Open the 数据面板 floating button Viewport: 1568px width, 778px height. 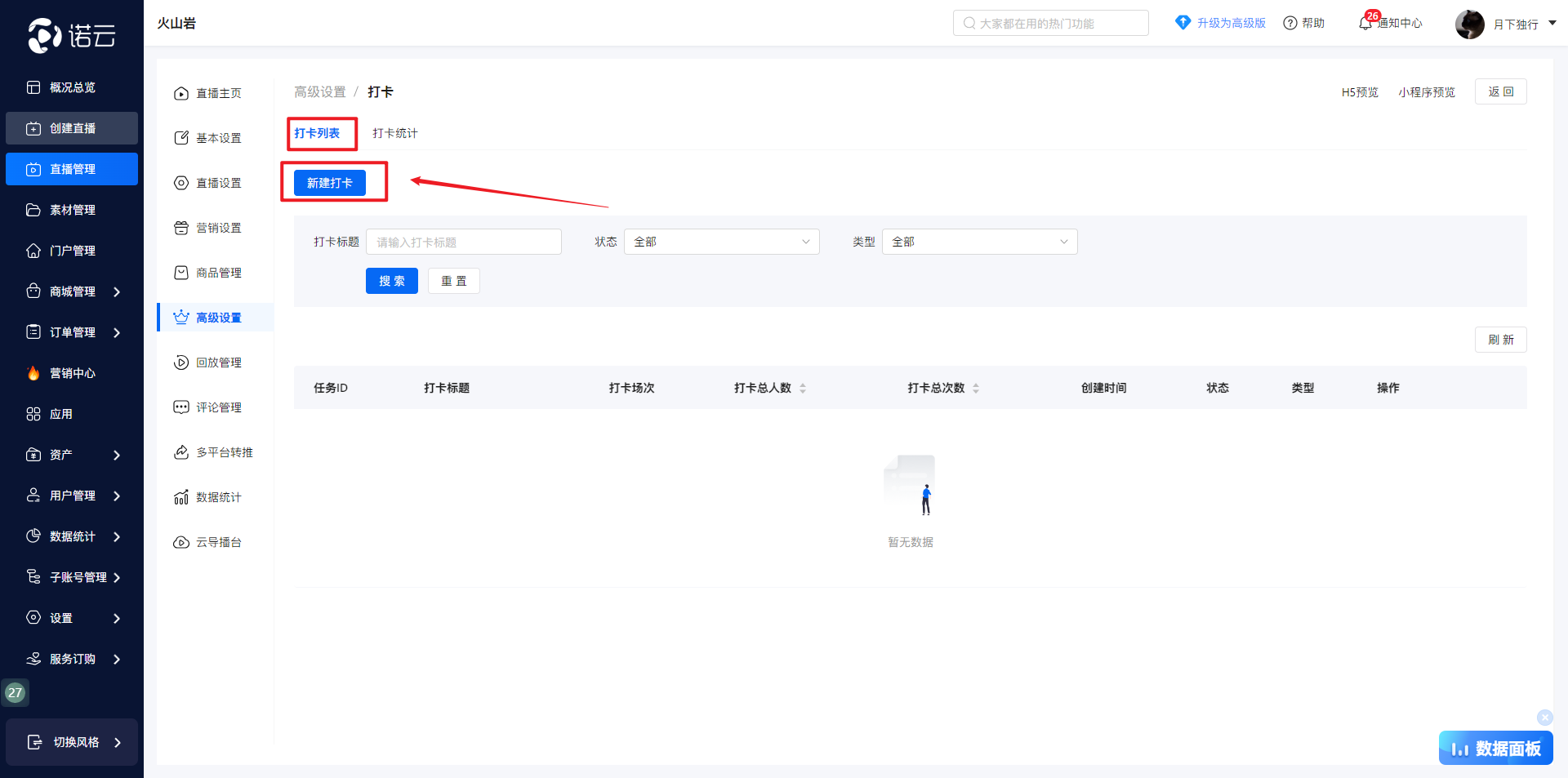pos(1495,748)
